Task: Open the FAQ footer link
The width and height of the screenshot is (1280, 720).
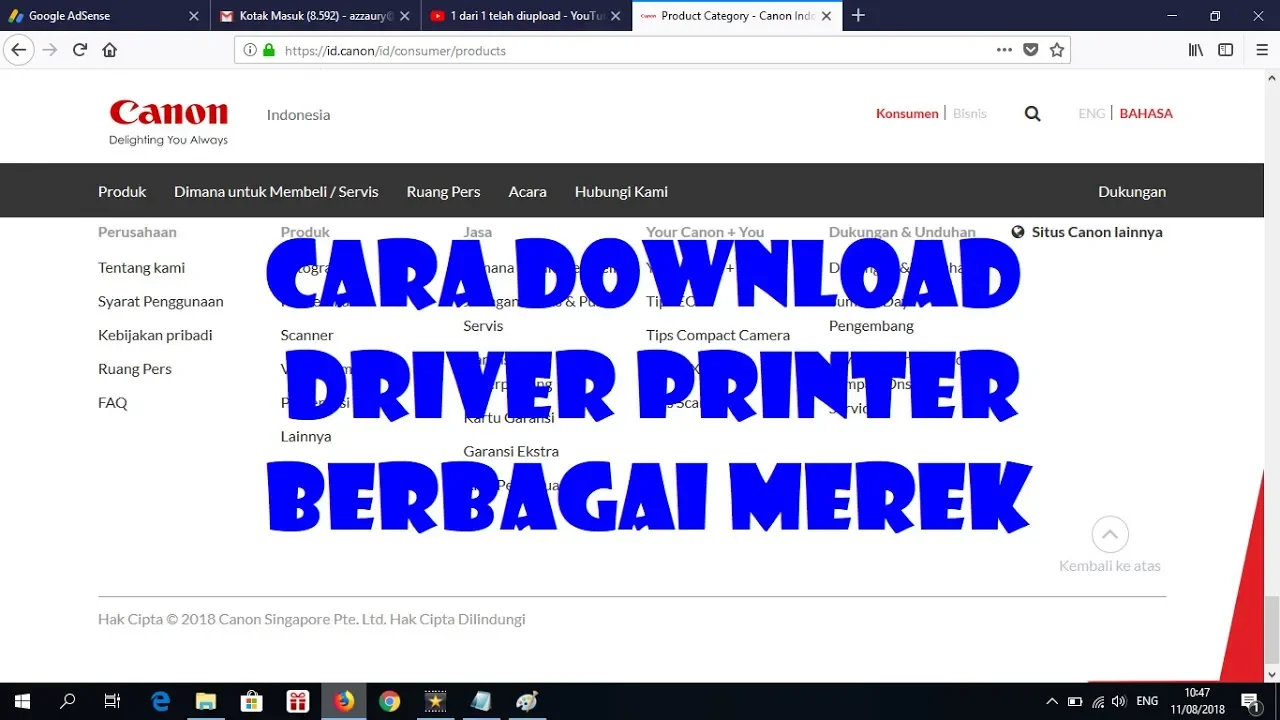Action: [112, 403]
